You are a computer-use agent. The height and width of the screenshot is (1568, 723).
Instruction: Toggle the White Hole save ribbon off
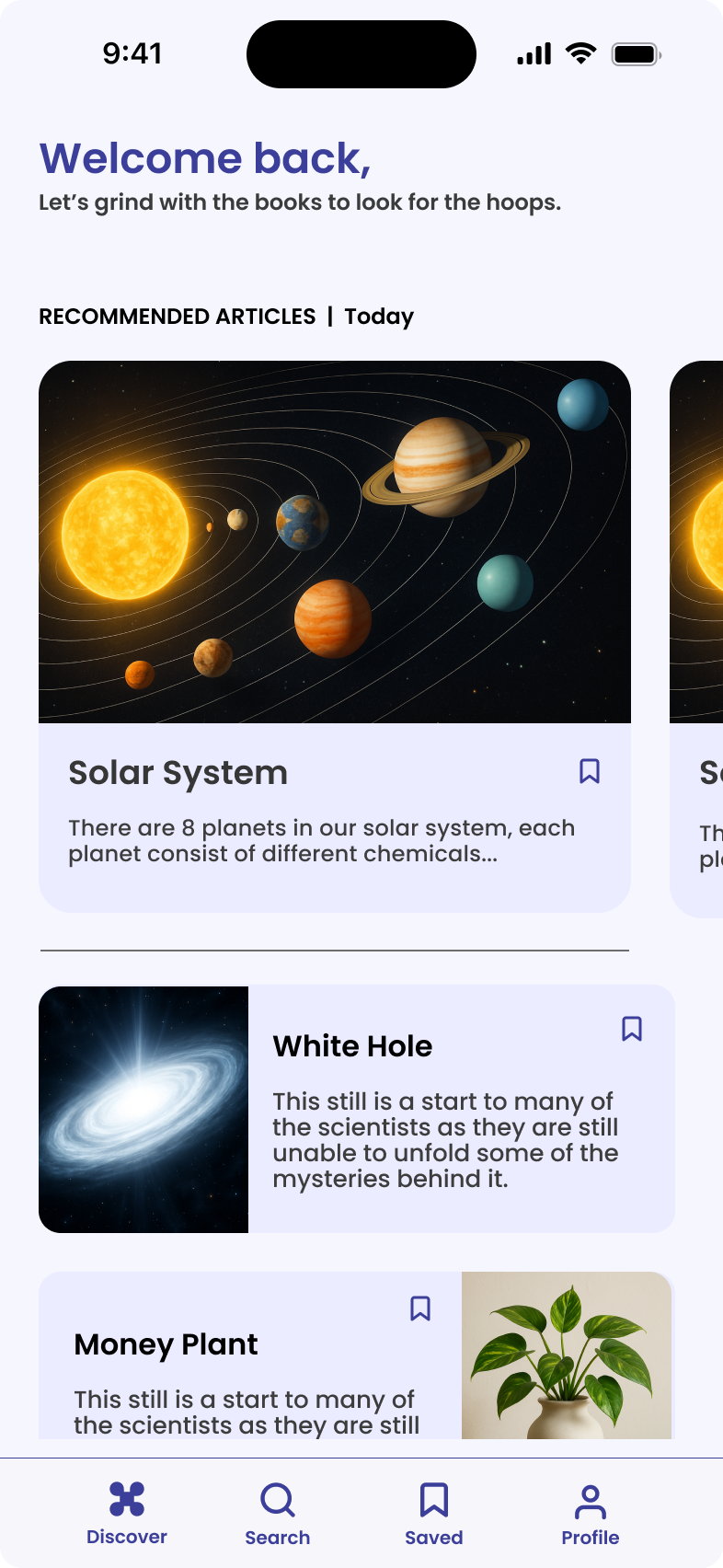[x=632, y=1031]
